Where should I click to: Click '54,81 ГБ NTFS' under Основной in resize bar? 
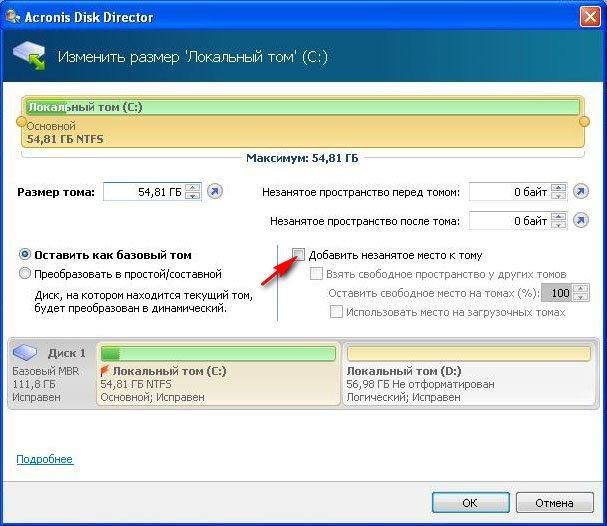tap(65, 139)
